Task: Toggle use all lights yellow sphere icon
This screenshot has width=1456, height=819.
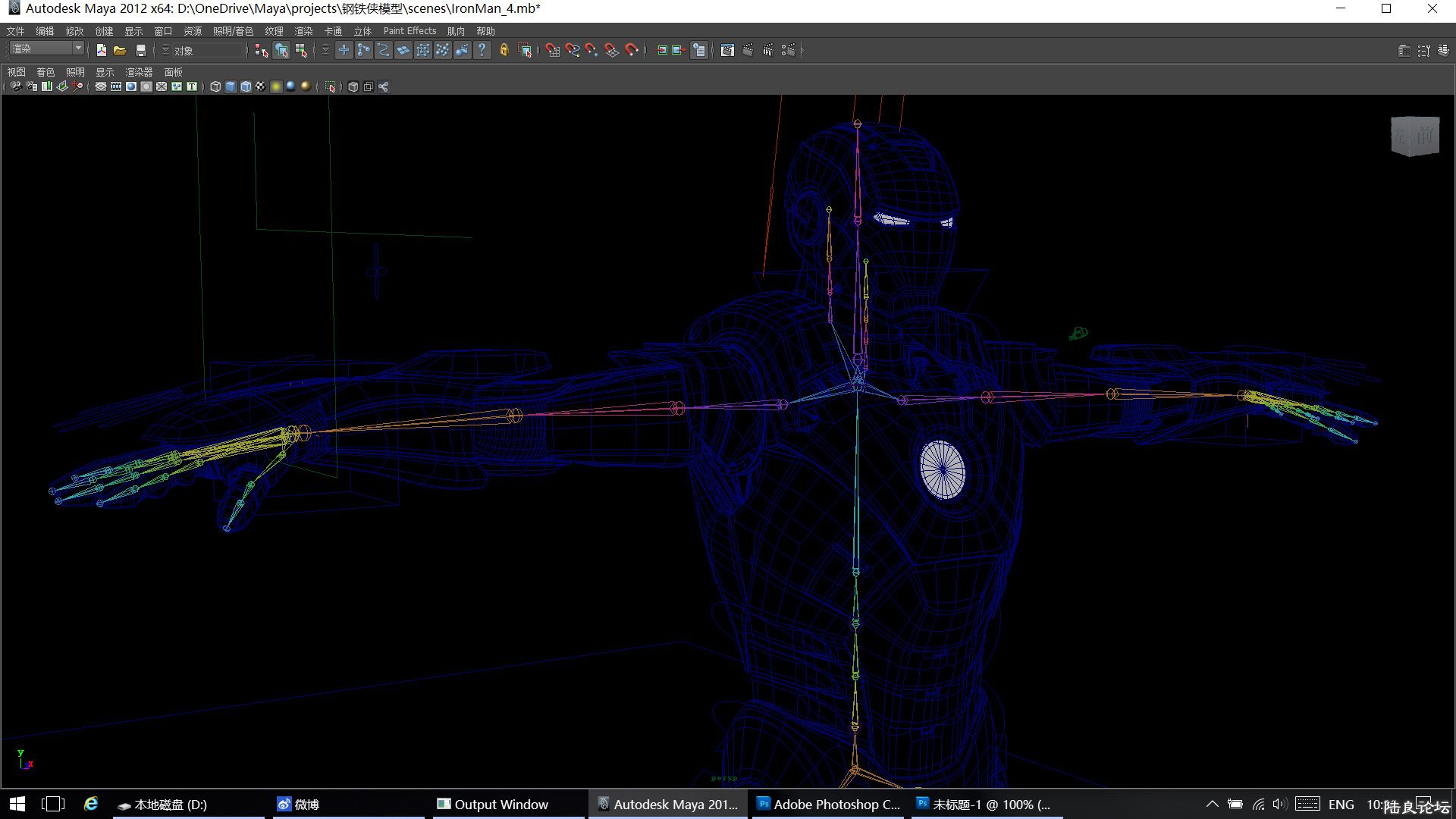Action: 276,86
